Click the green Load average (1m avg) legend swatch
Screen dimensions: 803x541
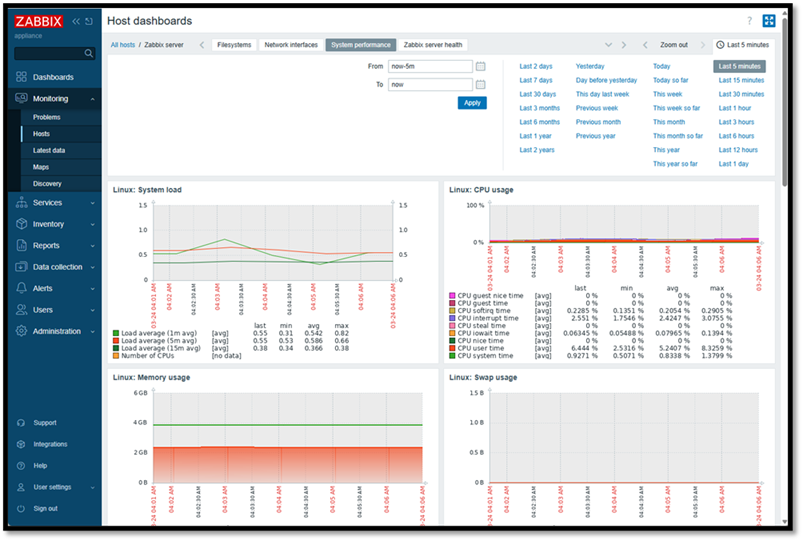pos(116,332)
